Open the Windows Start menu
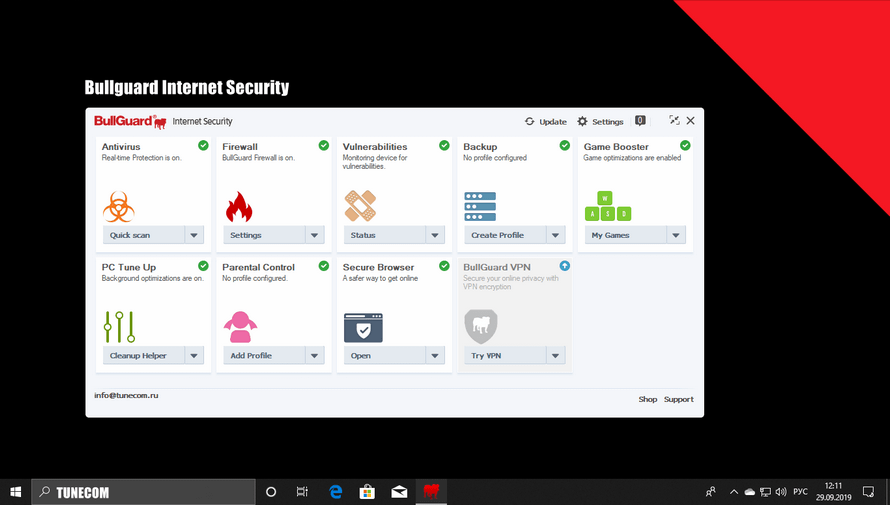890x505 pixels. tap(15, 492)
